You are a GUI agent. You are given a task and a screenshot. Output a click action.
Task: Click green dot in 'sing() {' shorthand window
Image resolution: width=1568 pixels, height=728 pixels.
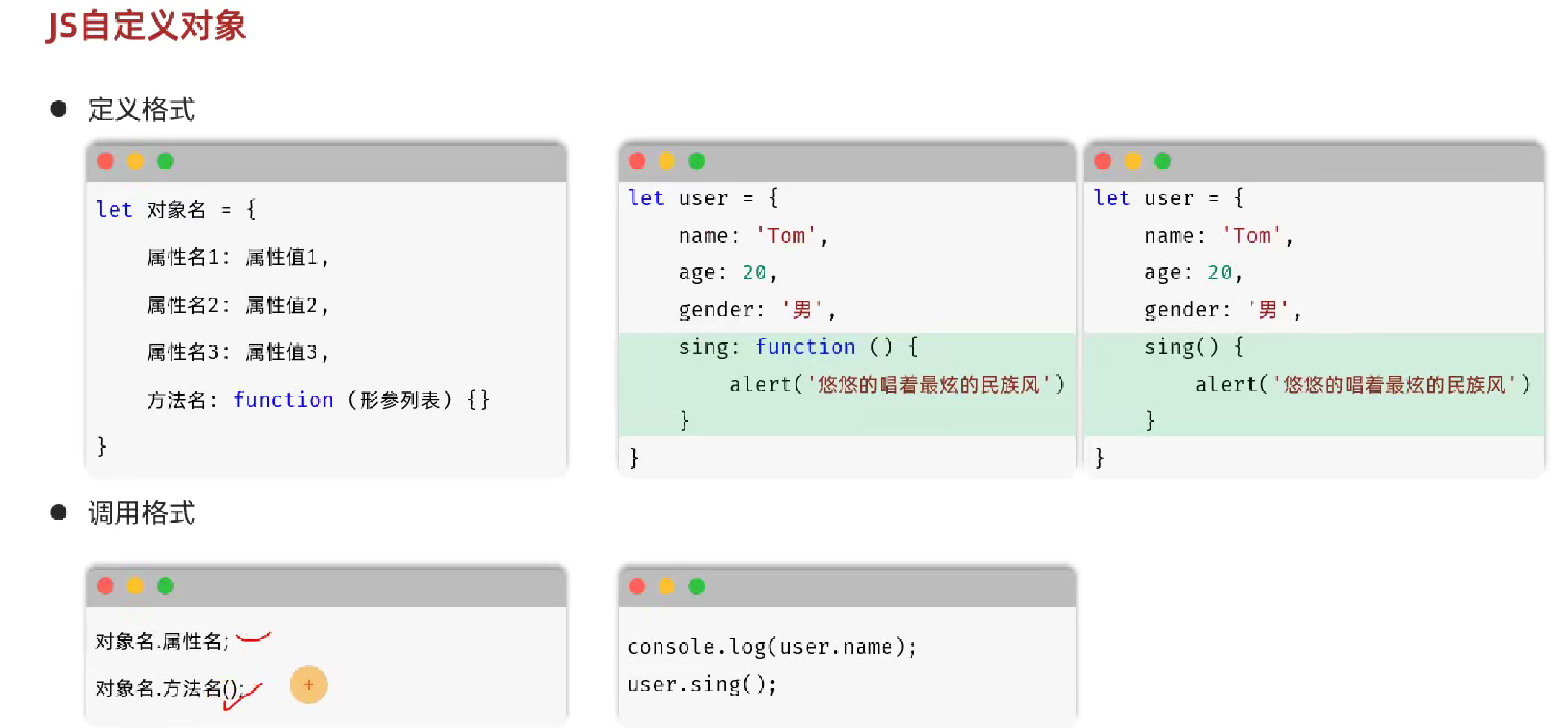[x=1162, y=161]
